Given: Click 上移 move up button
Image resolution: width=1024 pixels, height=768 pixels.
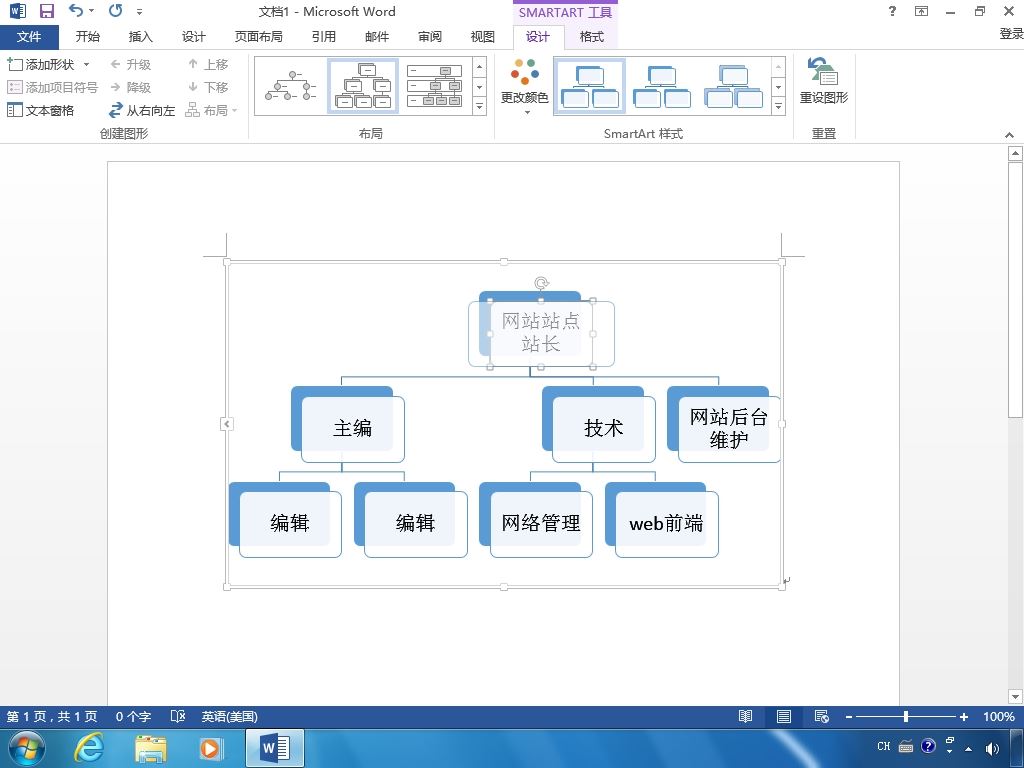Looking at the screenshot, I should coord(208,65).
